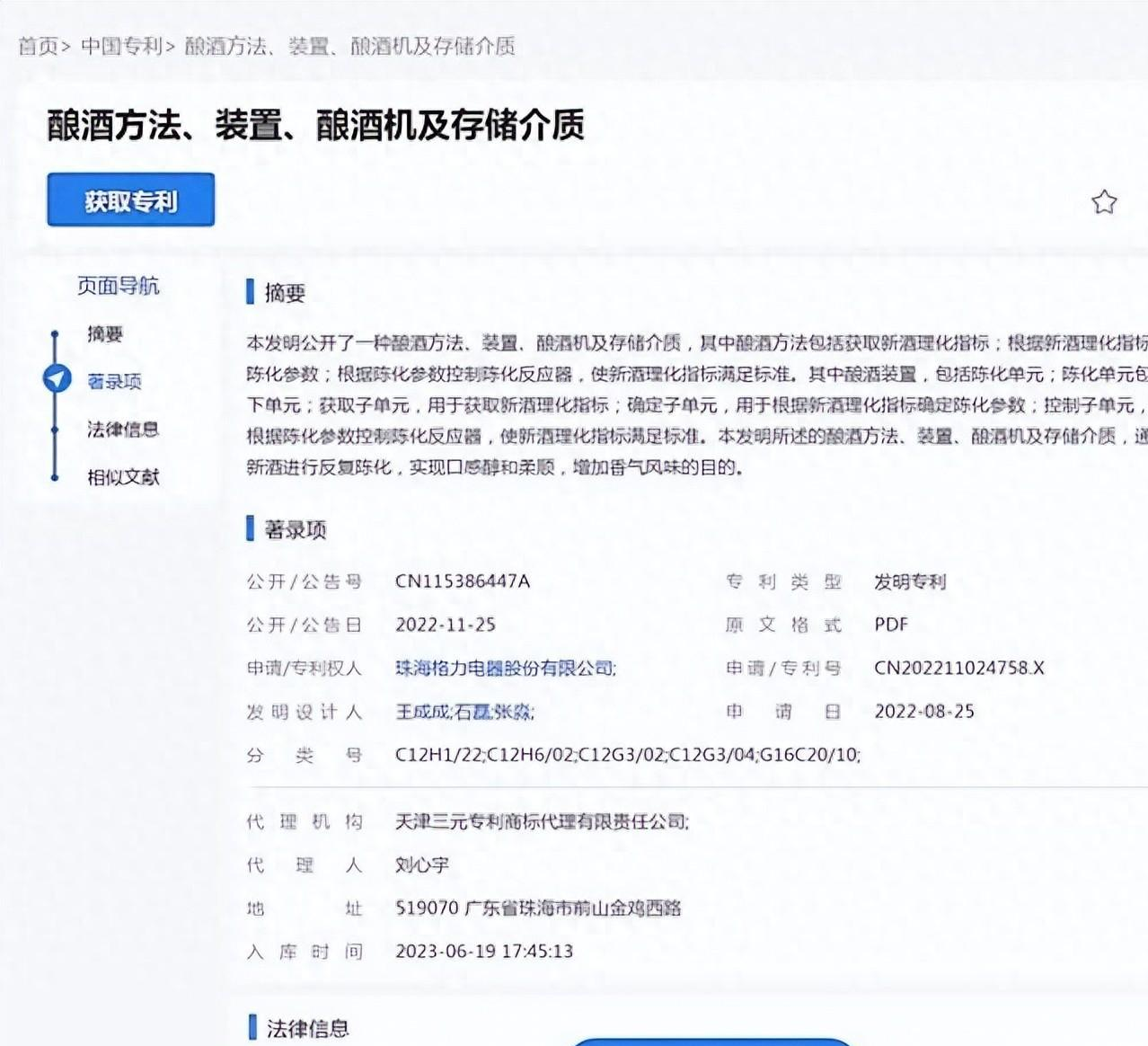The width and height of the screenshot is (1148, 1046).
Task: Click the blue bar marker before 法律信息 heading
Action: click(251, 1025)
